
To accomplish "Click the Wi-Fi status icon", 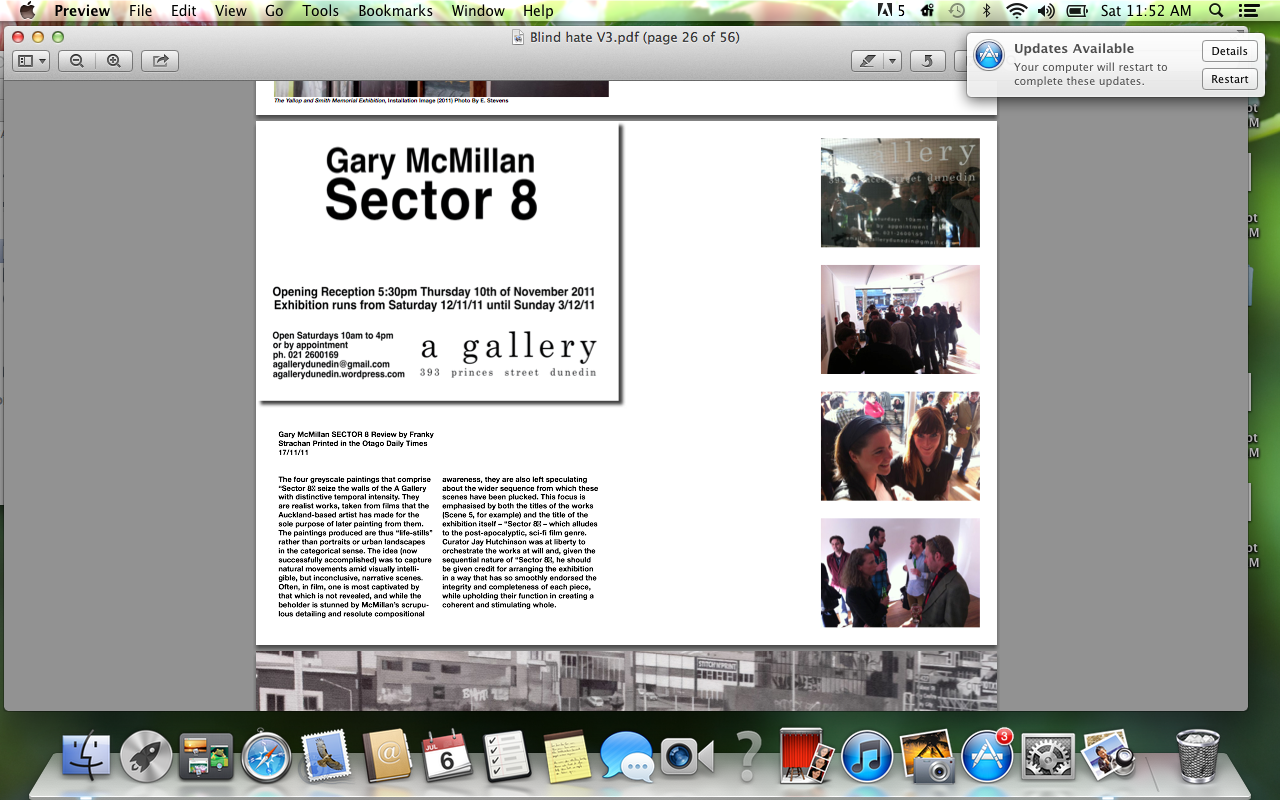I will click(1016, 11).
